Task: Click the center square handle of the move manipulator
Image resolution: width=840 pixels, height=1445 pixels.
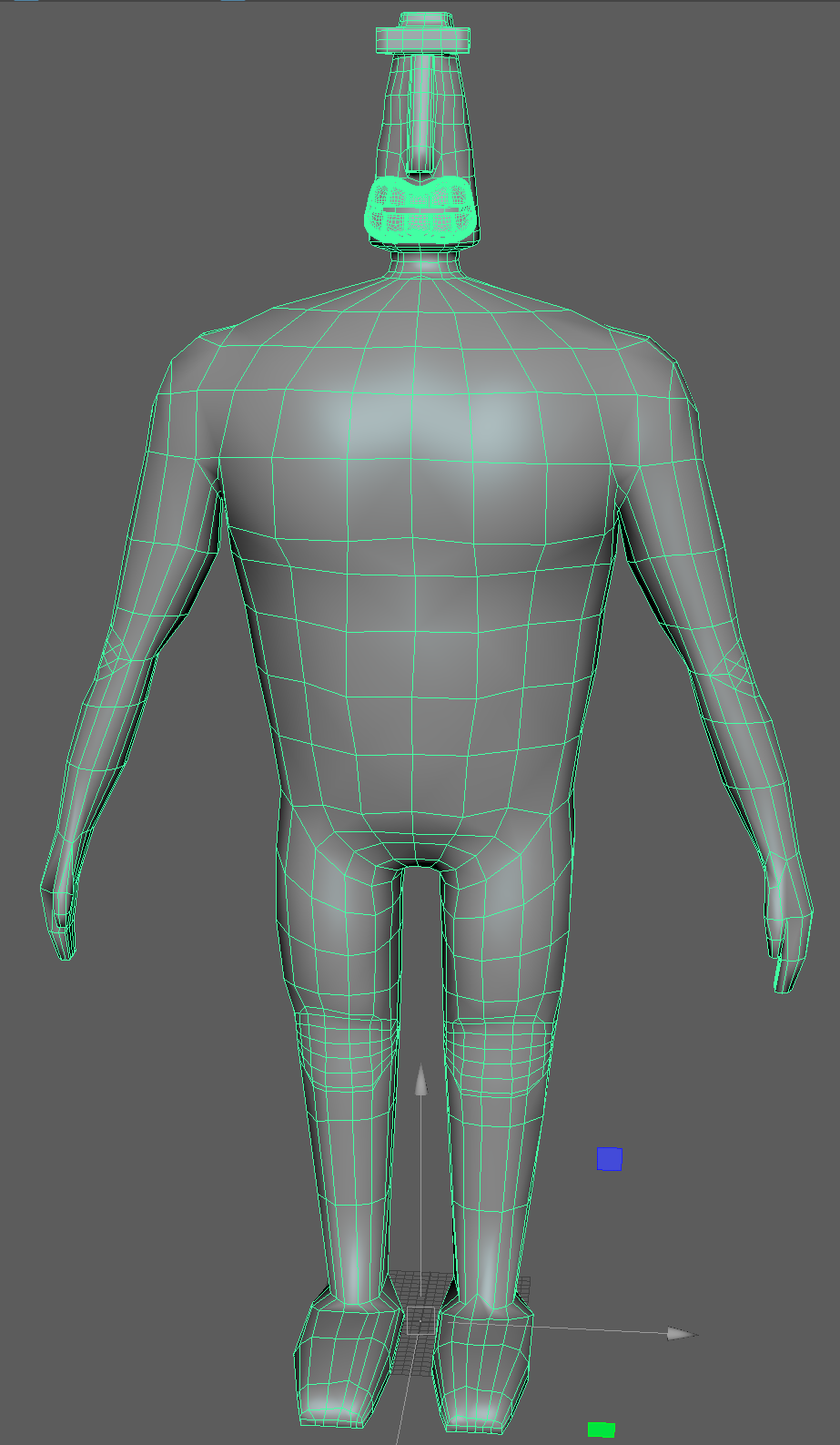Action: (420, 1320)
